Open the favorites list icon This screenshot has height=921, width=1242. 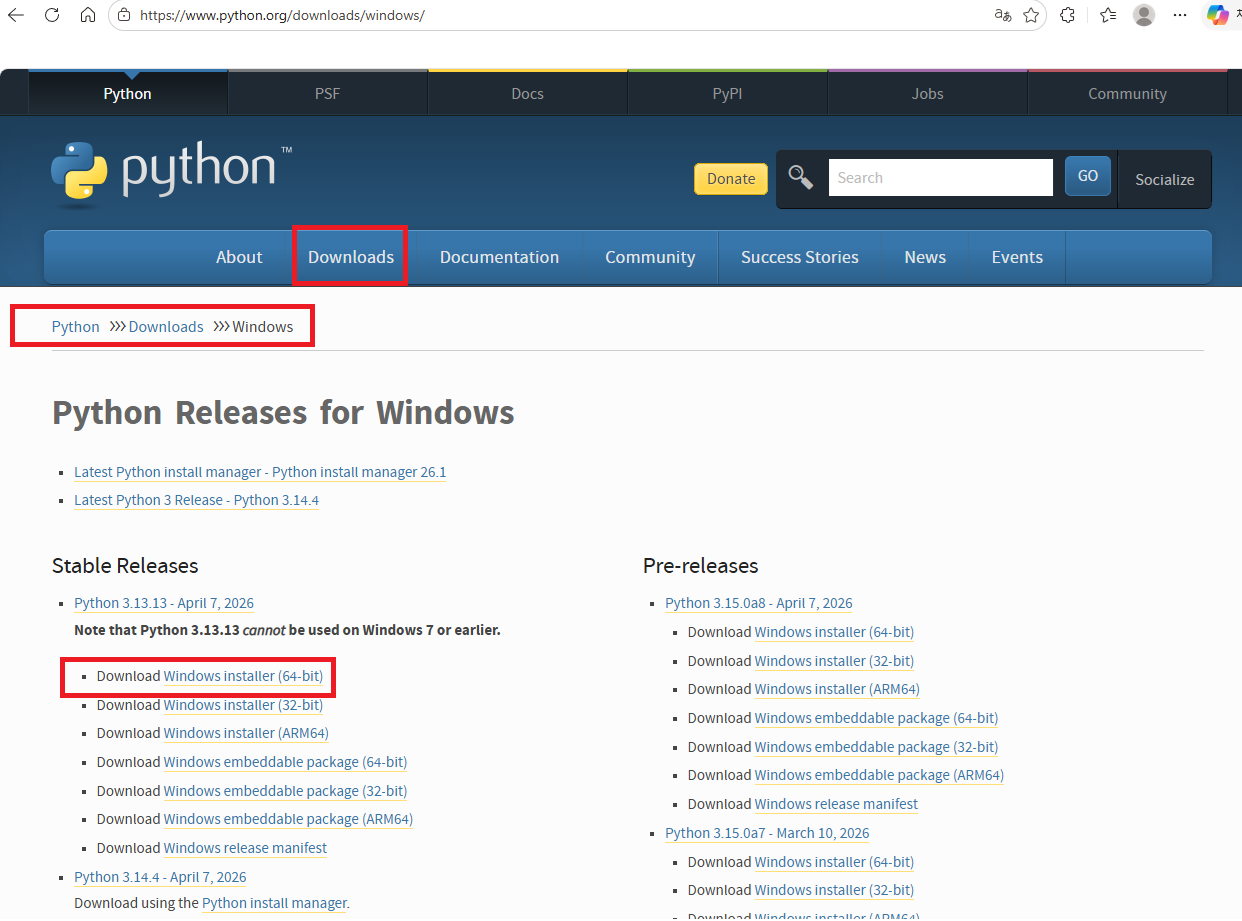1108,15
